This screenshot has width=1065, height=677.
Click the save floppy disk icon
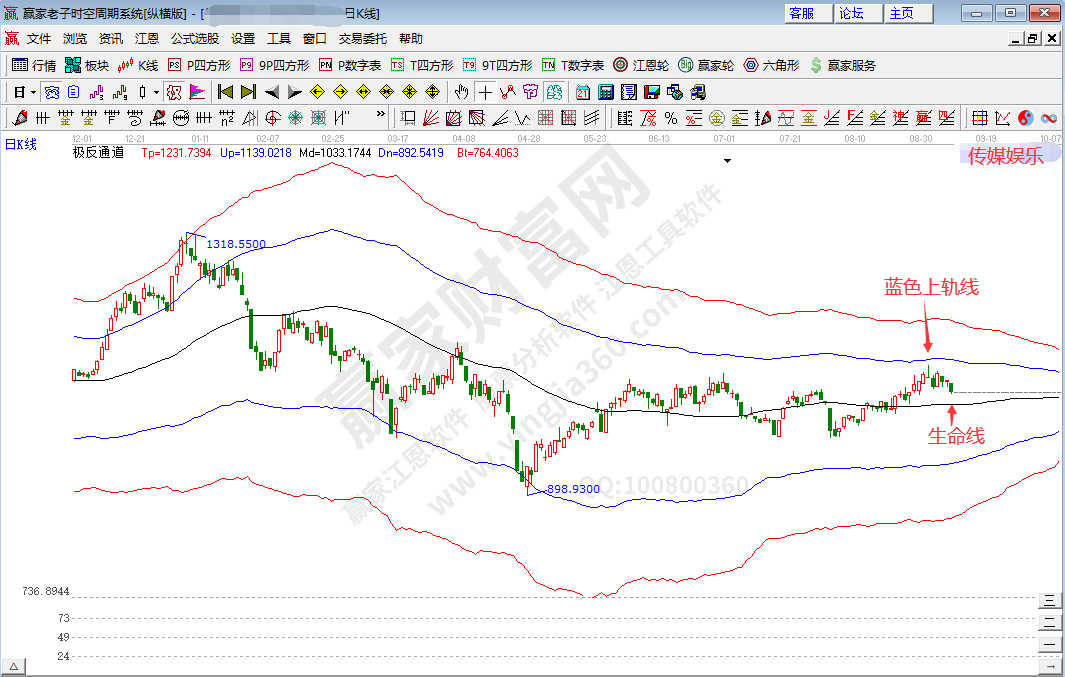point(651,92)
